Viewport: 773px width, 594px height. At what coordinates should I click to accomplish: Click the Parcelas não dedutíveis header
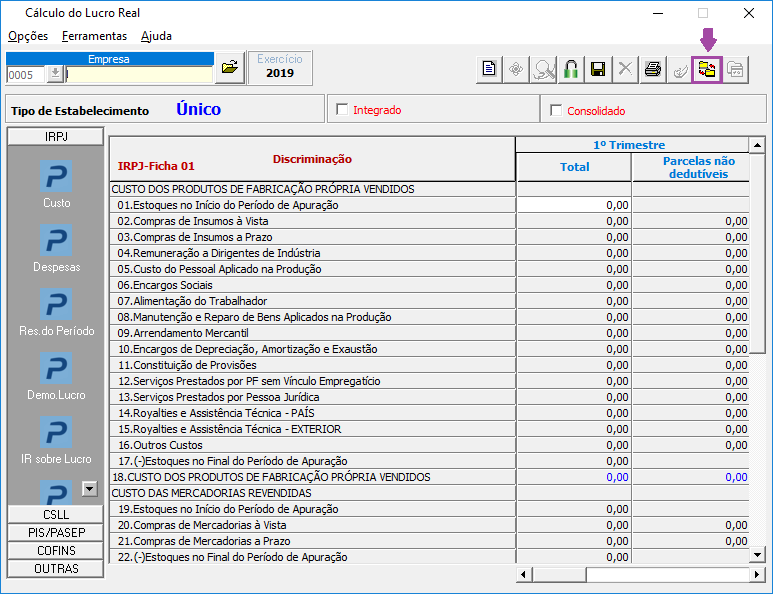[691, 167]
